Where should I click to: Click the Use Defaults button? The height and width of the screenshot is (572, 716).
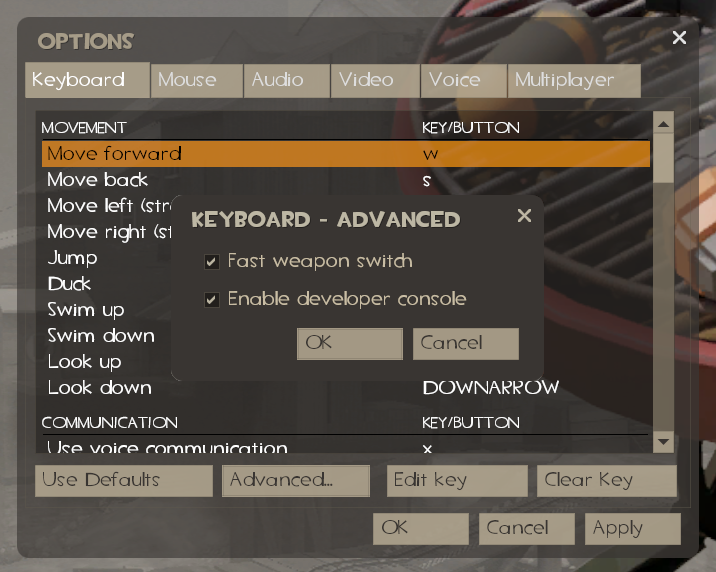(124, 481)
